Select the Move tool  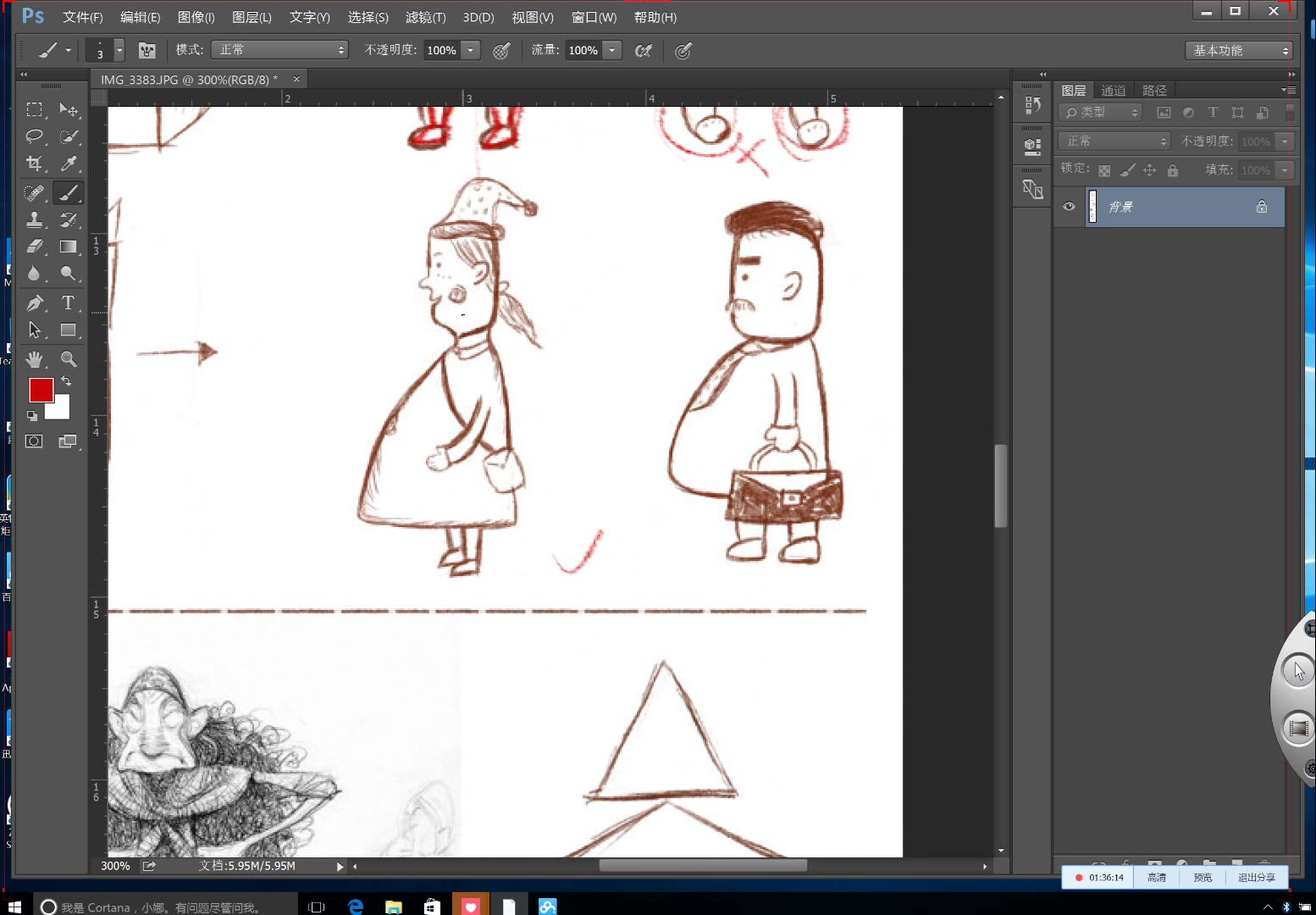69,109
